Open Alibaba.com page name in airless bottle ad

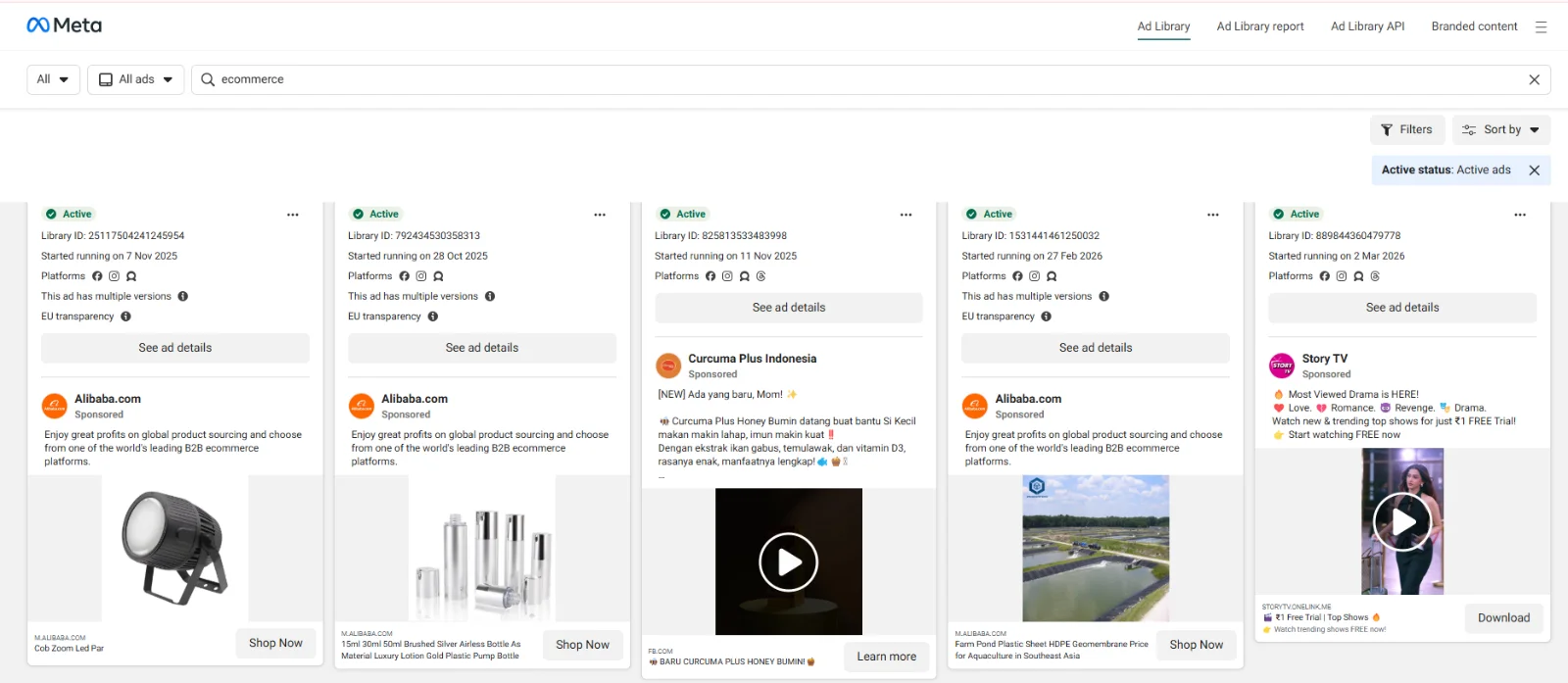pos(415,399)
